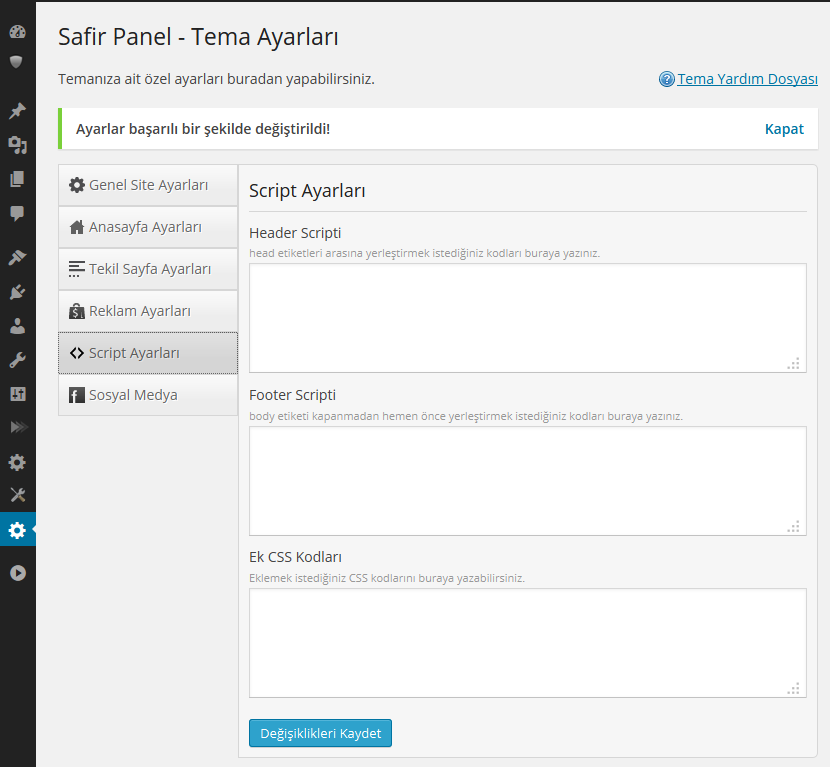Open Pages icon in admin sidebar
The width and height of the screenshot is (830, 767).
coord(17,179)
